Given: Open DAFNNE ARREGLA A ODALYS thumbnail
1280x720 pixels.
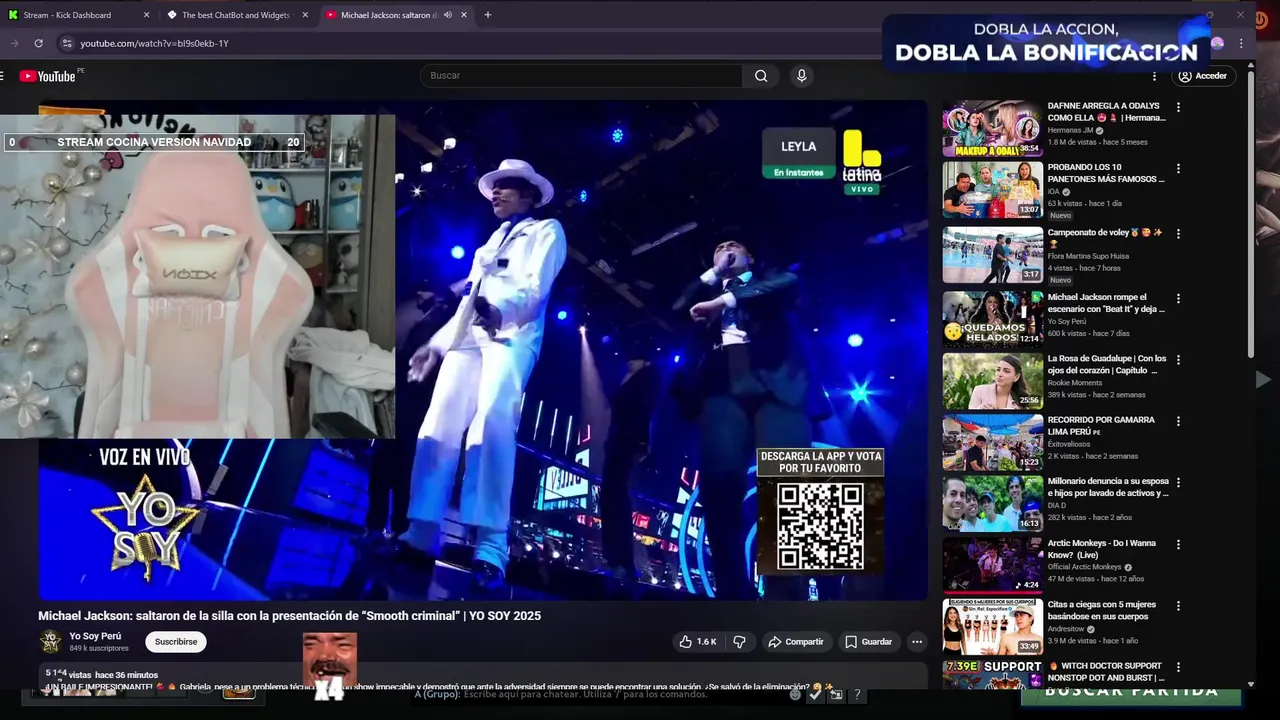Looking at the screenshot, I should point(993,128).
